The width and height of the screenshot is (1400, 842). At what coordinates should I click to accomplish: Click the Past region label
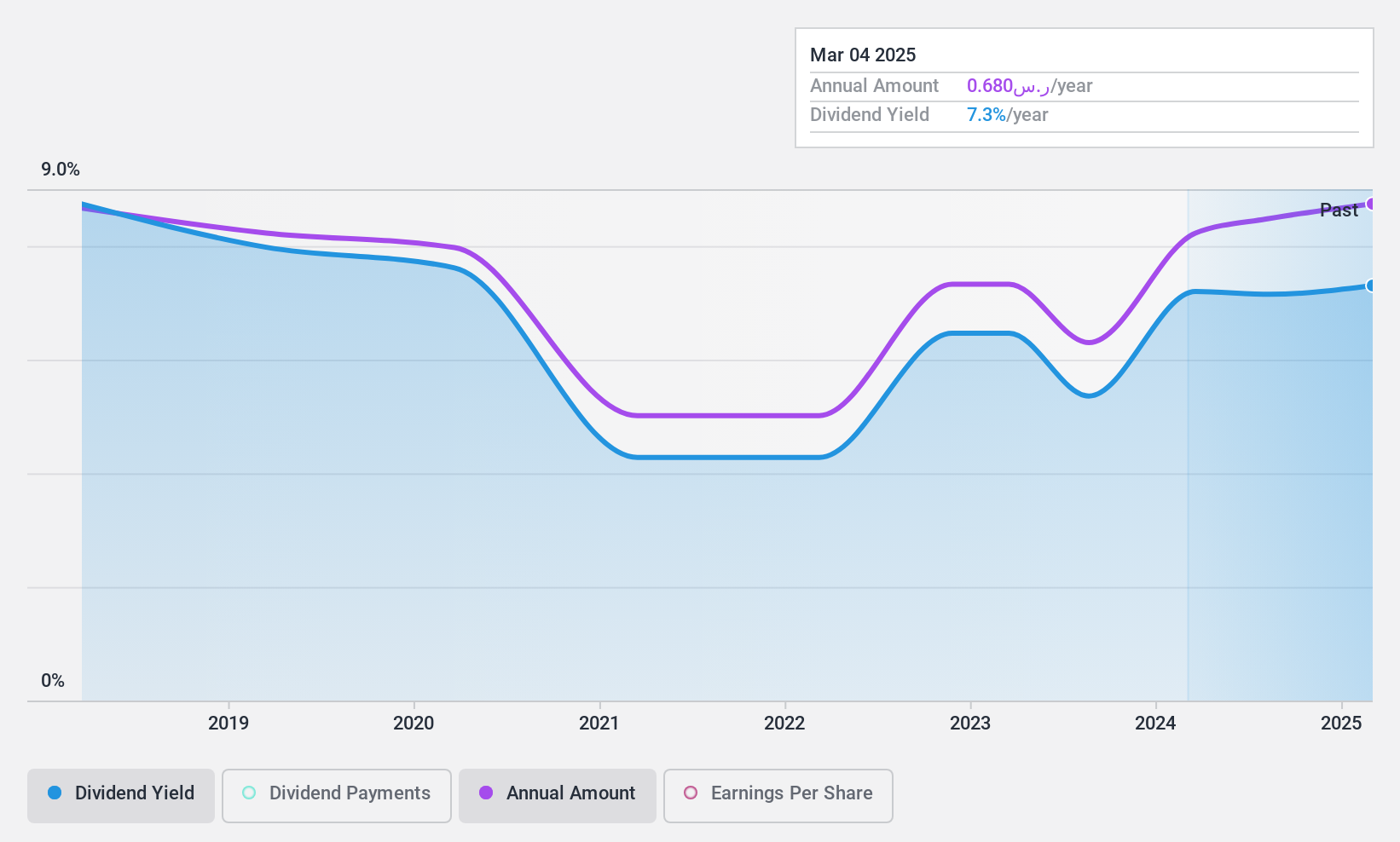coord(1339,210)
